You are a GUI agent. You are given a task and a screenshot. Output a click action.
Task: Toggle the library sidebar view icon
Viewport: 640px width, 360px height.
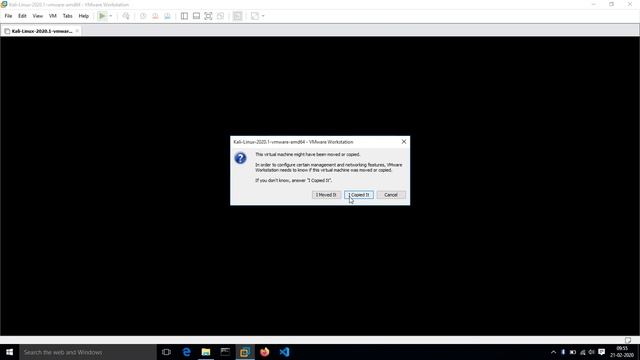coord(184,16)
